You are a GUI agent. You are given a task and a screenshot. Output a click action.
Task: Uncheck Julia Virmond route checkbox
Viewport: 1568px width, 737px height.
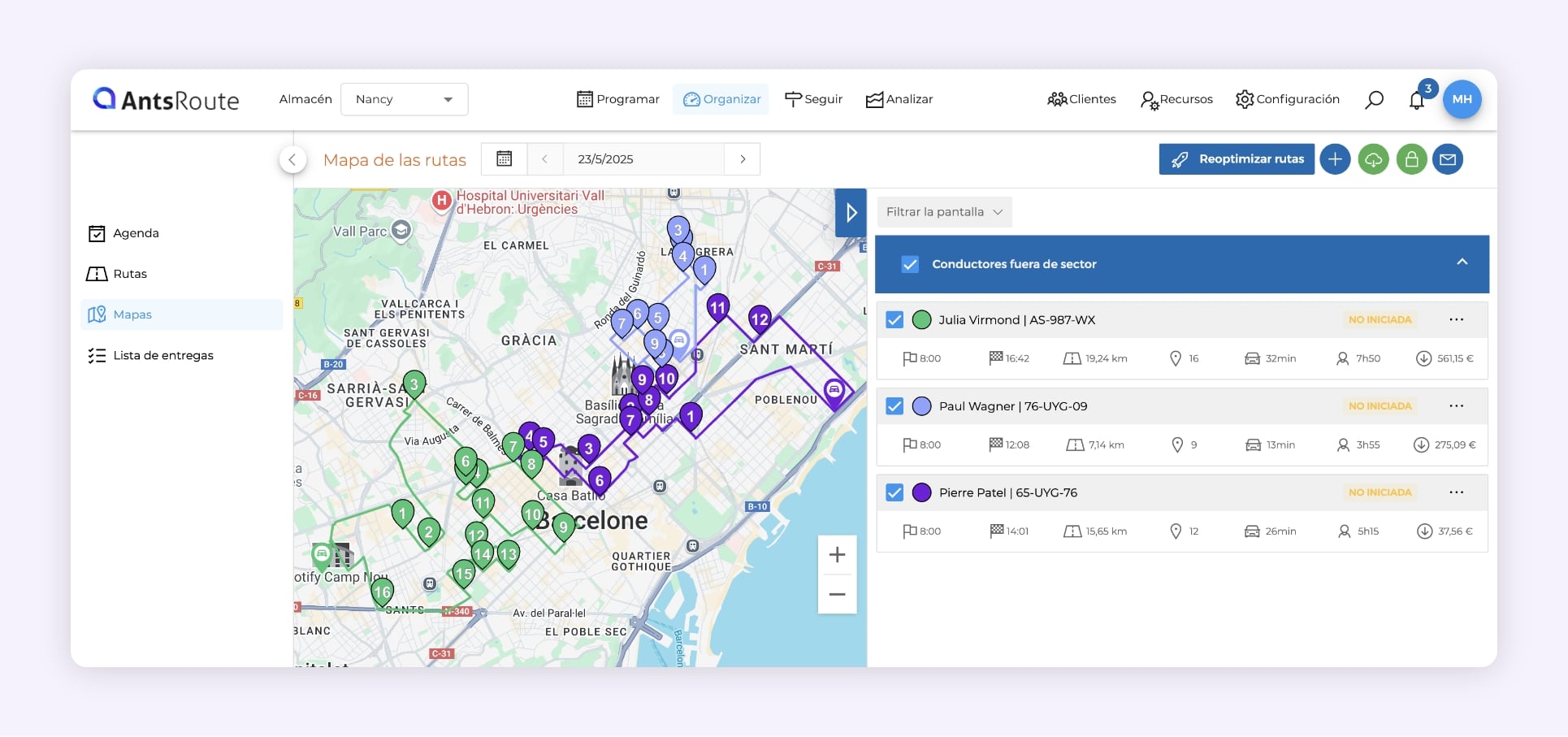[x=894, y=320]
